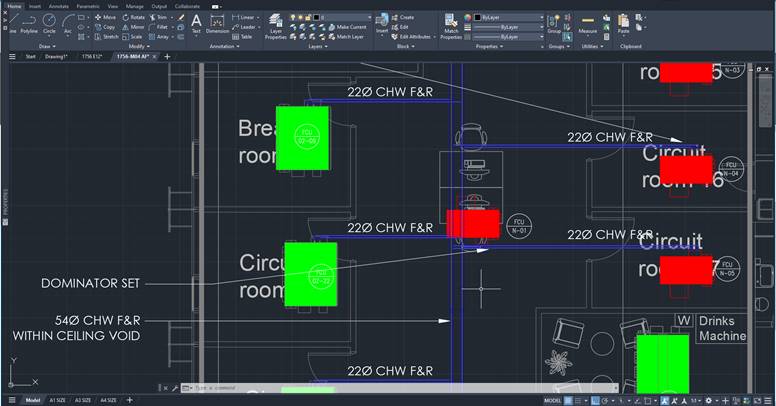Switch to the A3 SIZE layout

click(83, 400)
